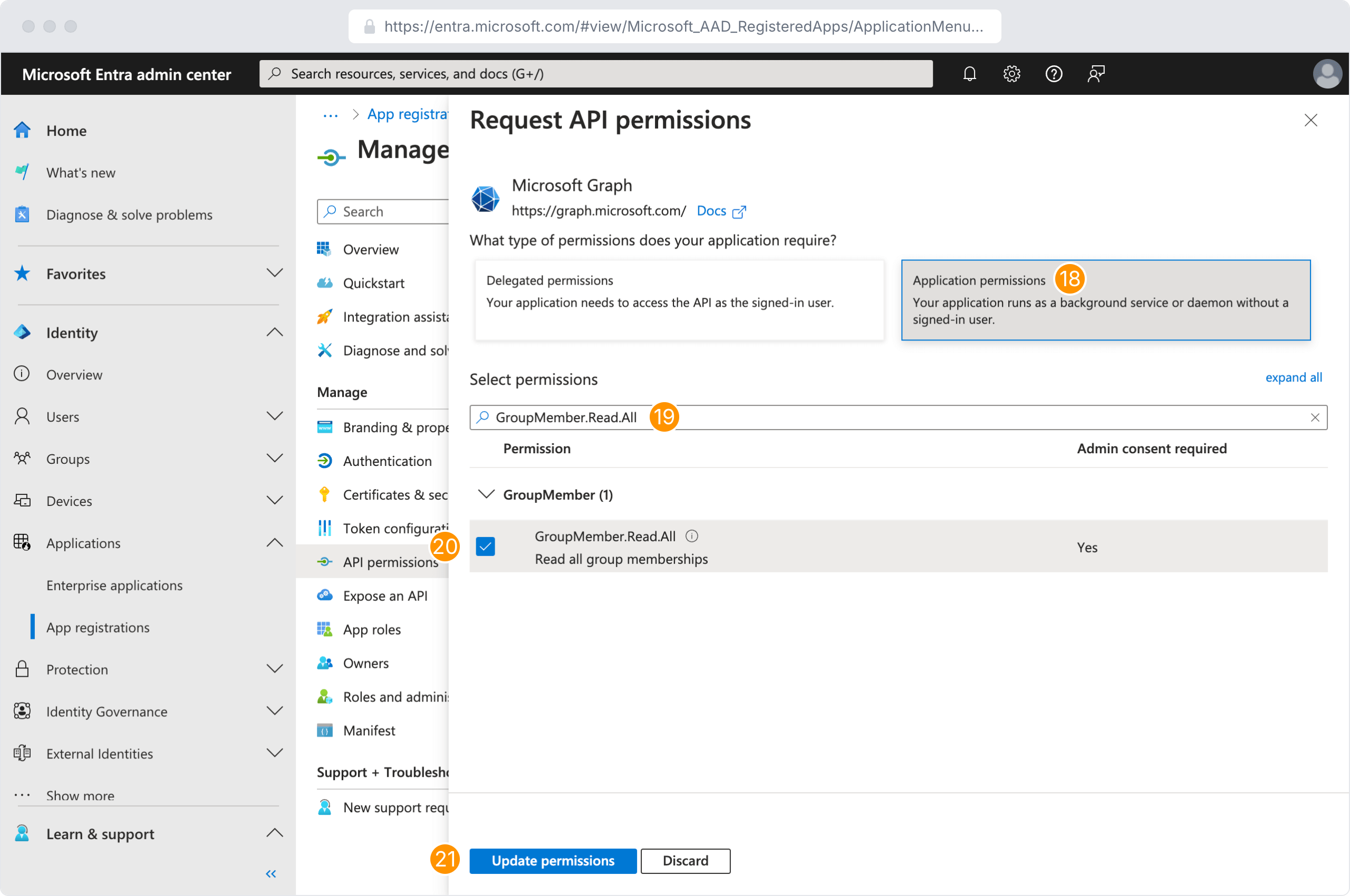Click the expand all link

1293,377
